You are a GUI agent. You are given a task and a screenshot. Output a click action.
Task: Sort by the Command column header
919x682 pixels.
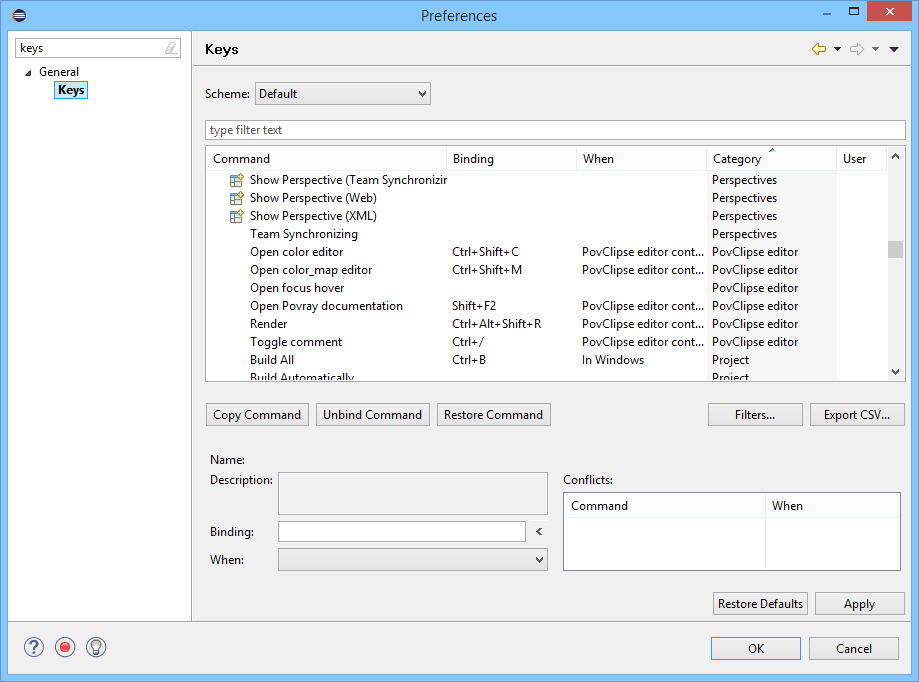coord(326,159)
